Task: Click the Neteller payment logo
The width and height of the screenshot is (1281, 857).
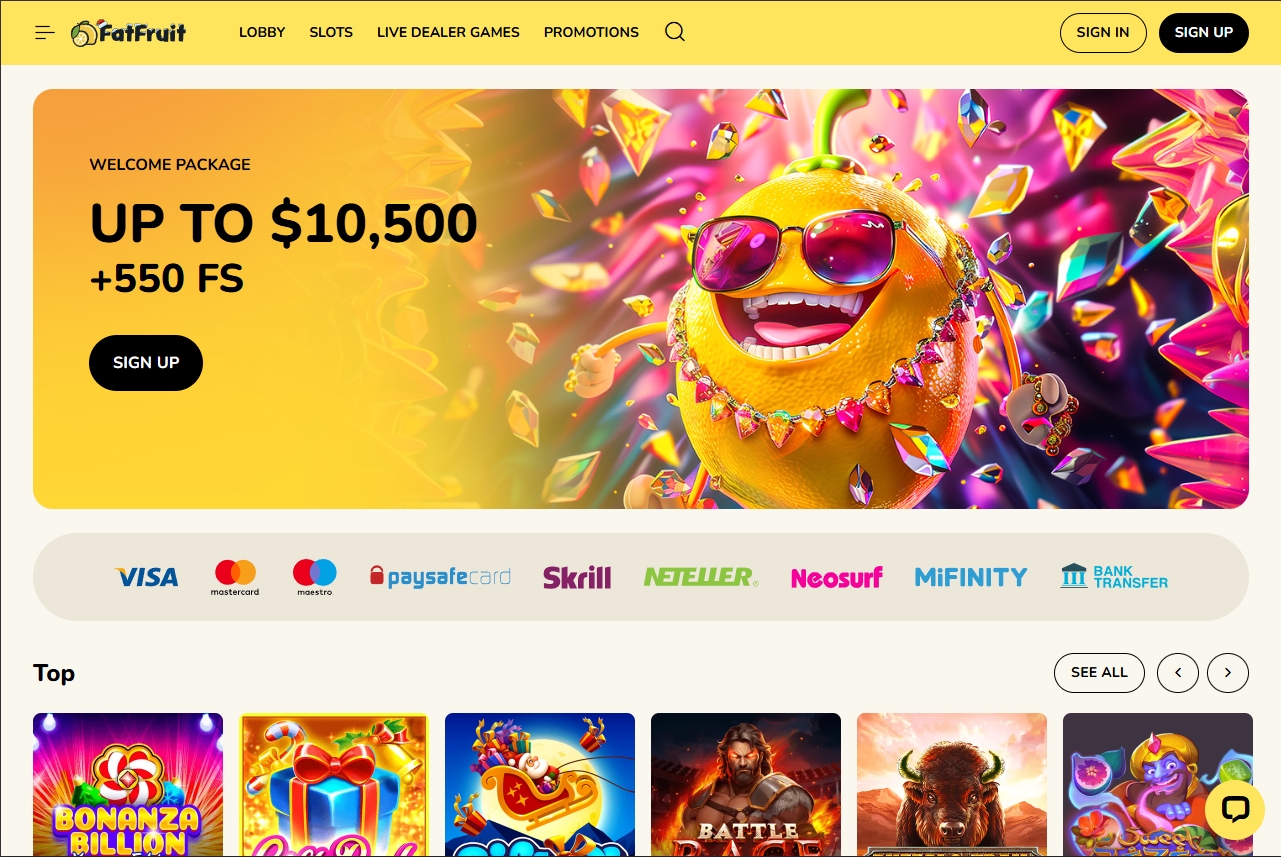Action: (701, 577)
